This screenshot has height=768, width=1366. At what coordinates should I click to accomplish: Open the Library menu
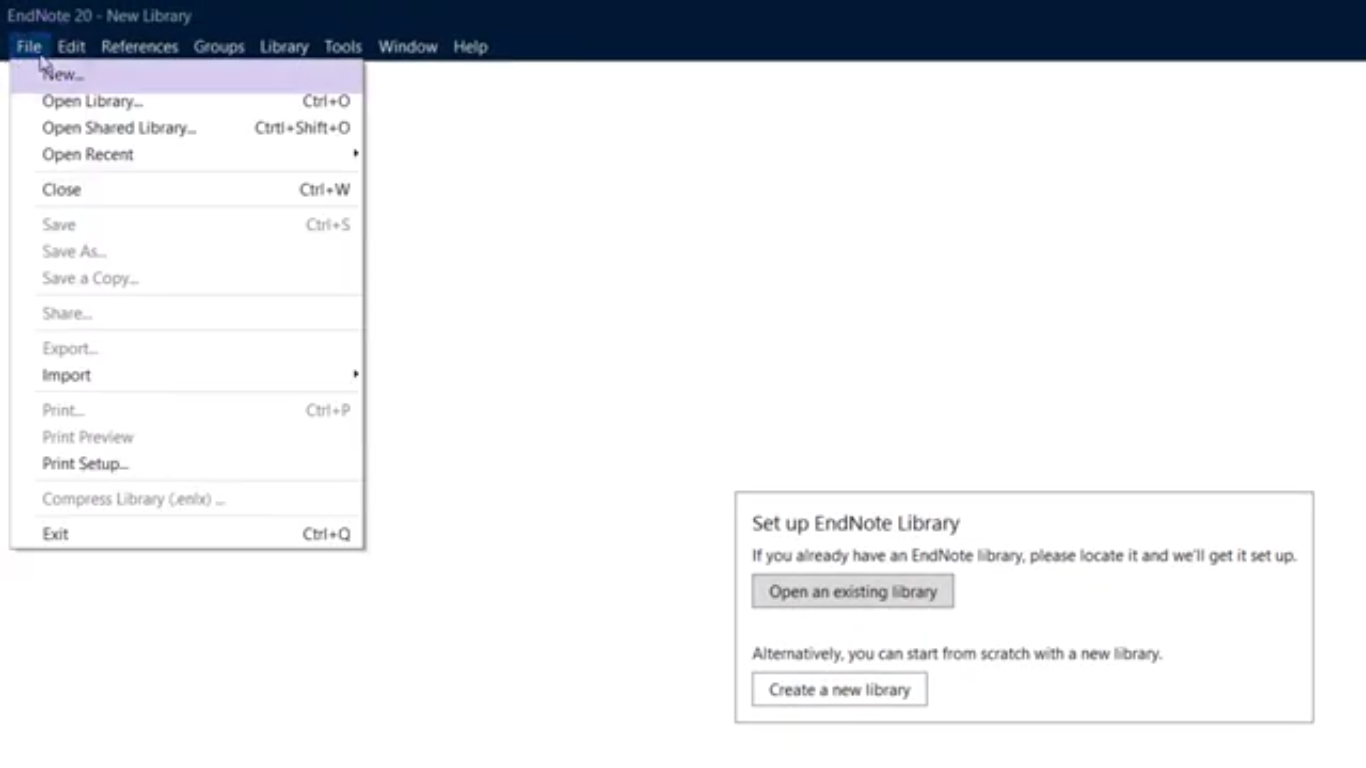284,47
